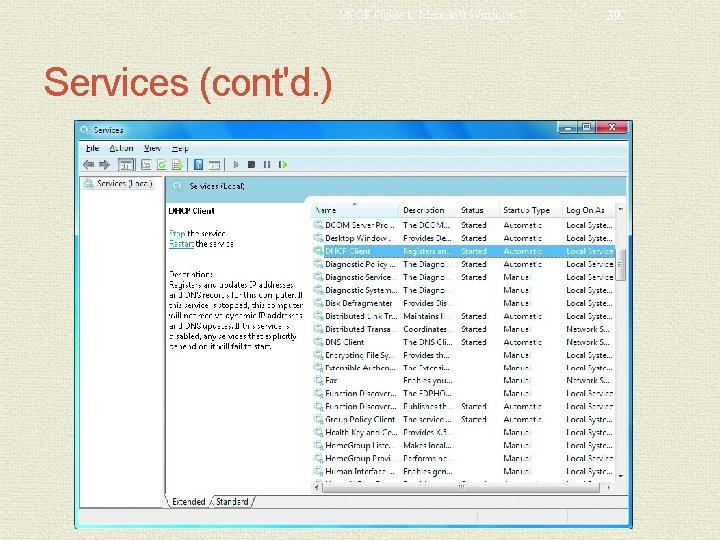Screen dimensions: 720x540
Task: Open the View menu
Action: pos(152,148)
